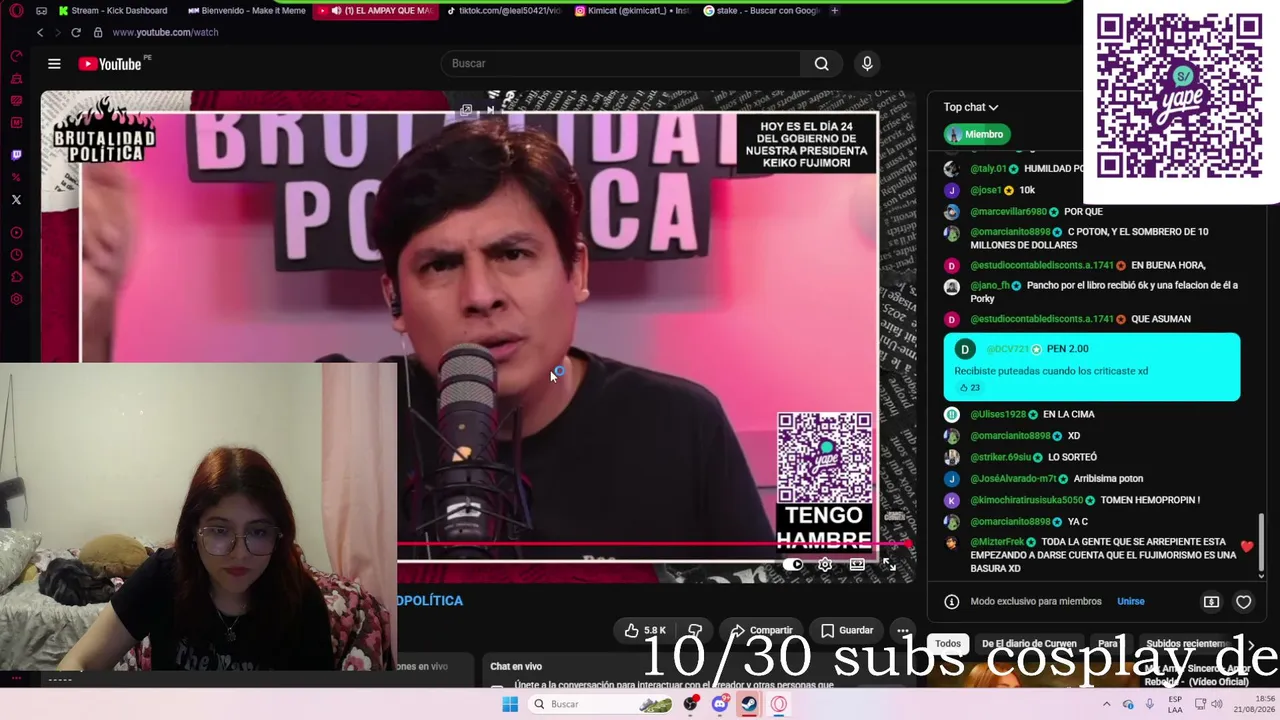Viewport: 1280px width, 720px height.
Task: Click the members-only mode info icon
Action: 952,602
